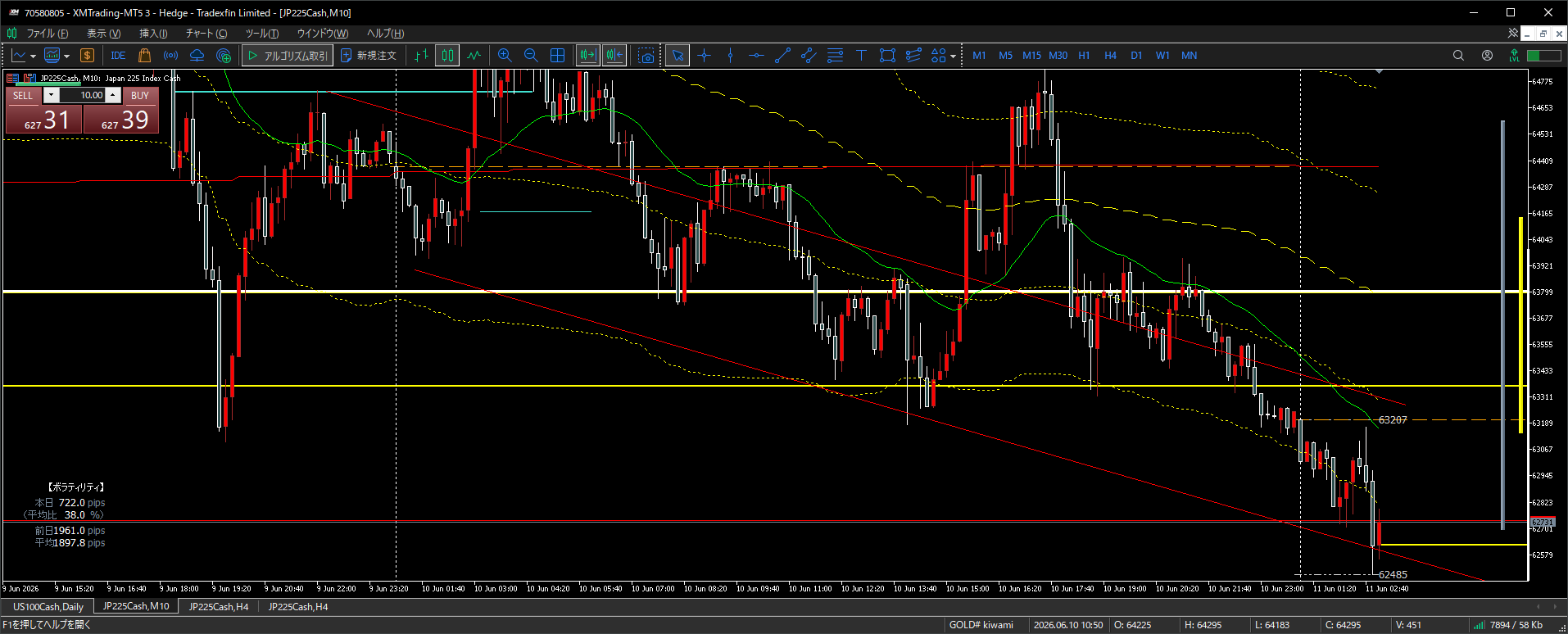Open the shapes objects icon
This screenshot has height=634, width=1568.
click(939, 56)
